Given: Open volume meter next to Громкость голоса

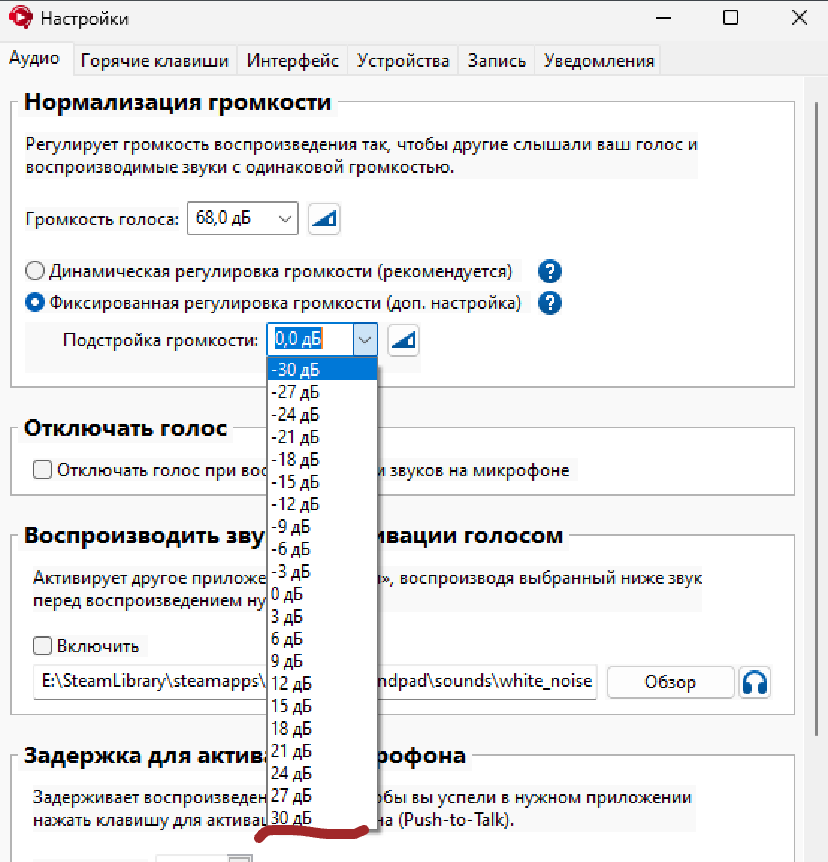Looking at the screenshot, I should tap(324, 219).
